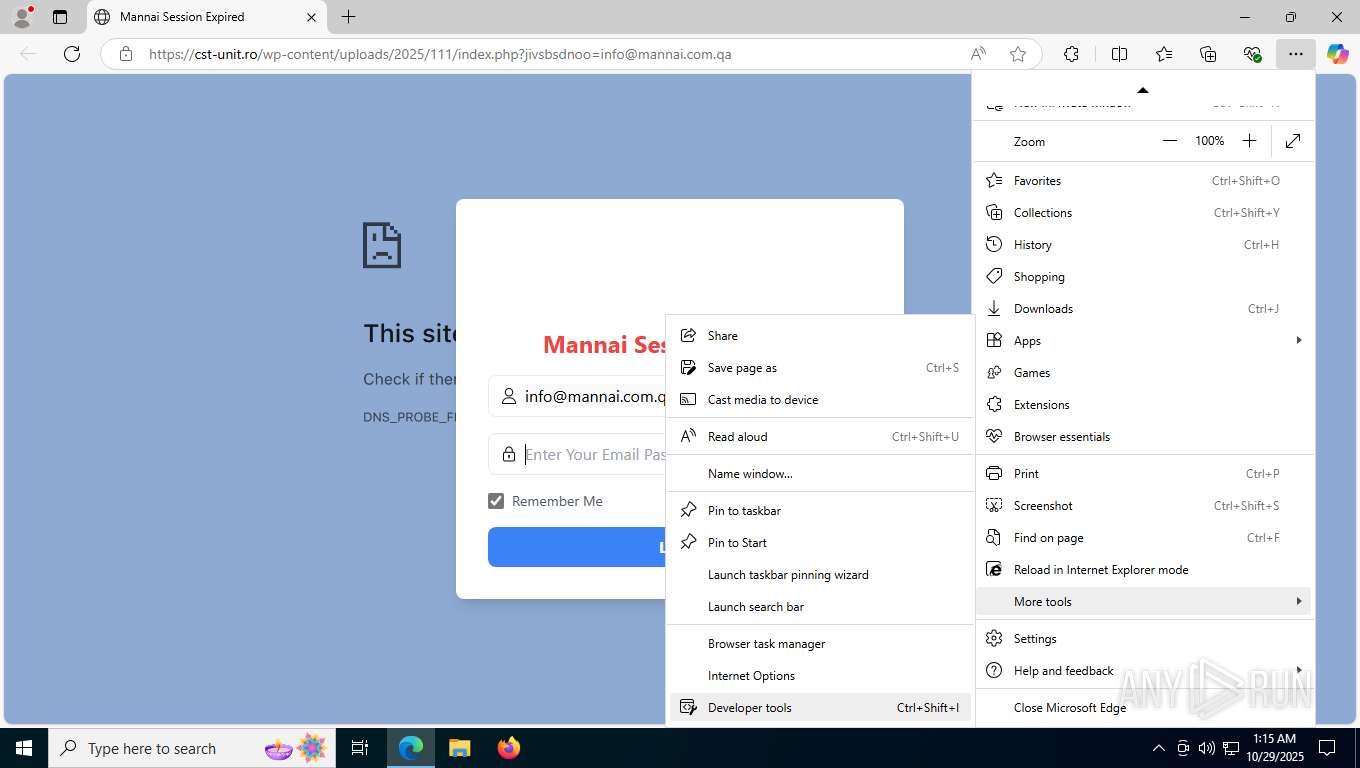The width and height of the screenshot is (1360, 768).
Task: Open Browser task manager
Action: coord(820,644)
